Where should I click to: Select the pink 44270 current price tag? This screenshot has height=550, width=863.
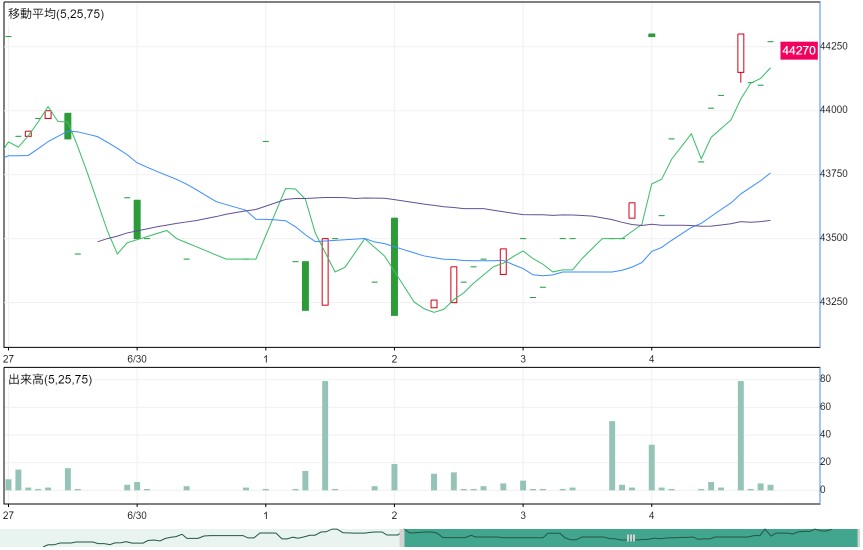pos(799,51)
